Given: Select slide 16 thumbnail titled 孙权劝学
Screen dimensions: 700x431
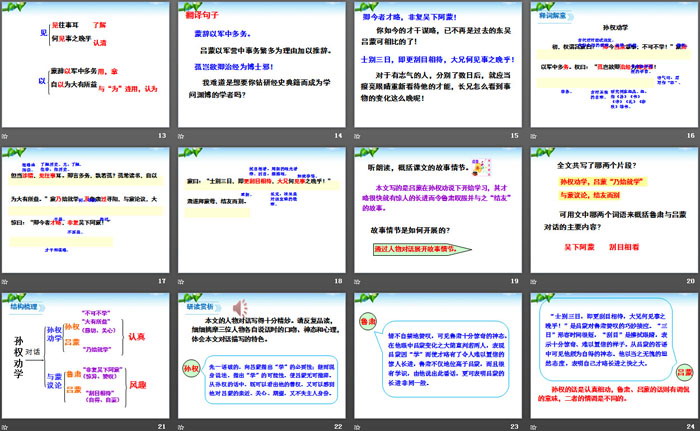Looking at the screenshot, I should coord(614,64).
